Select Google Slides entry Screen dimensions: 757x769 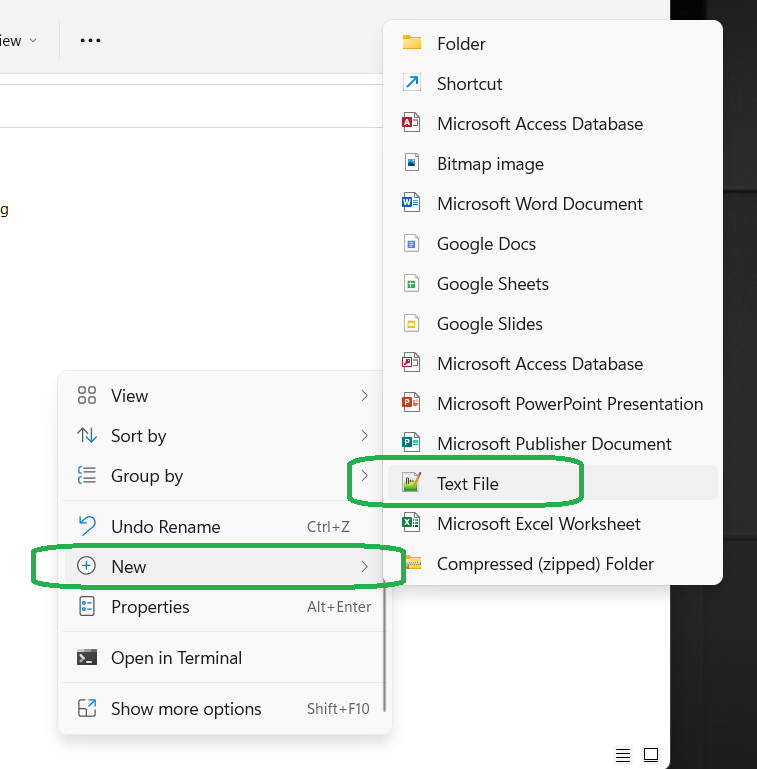click(x=553, y=324)
